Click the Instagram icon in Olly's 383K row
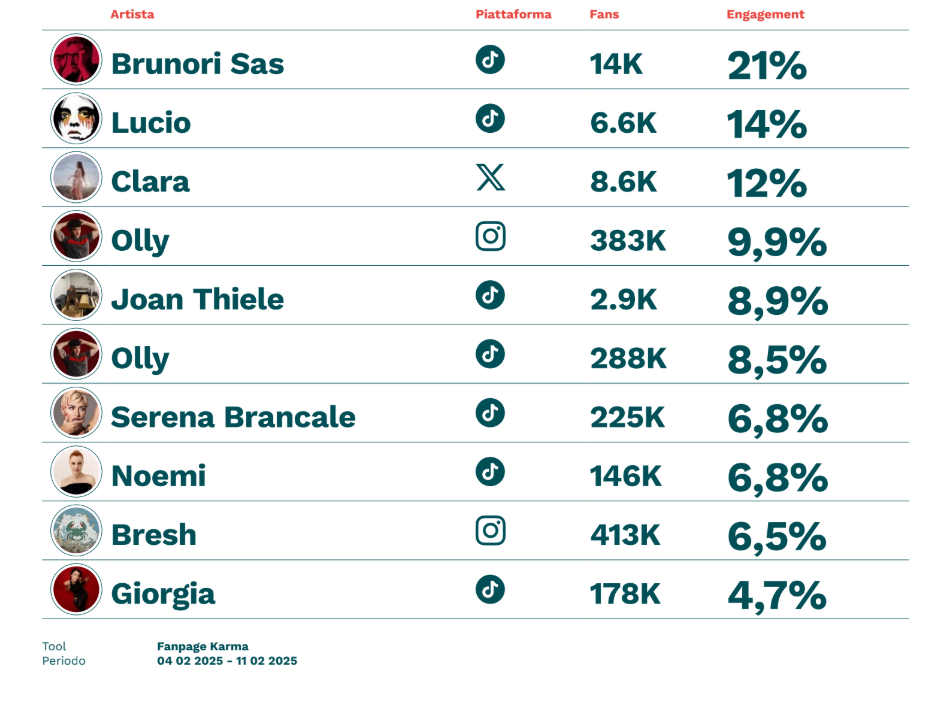The height and width of the screenshot is (706, 951). pyautogui.click(x=490, y=236)
